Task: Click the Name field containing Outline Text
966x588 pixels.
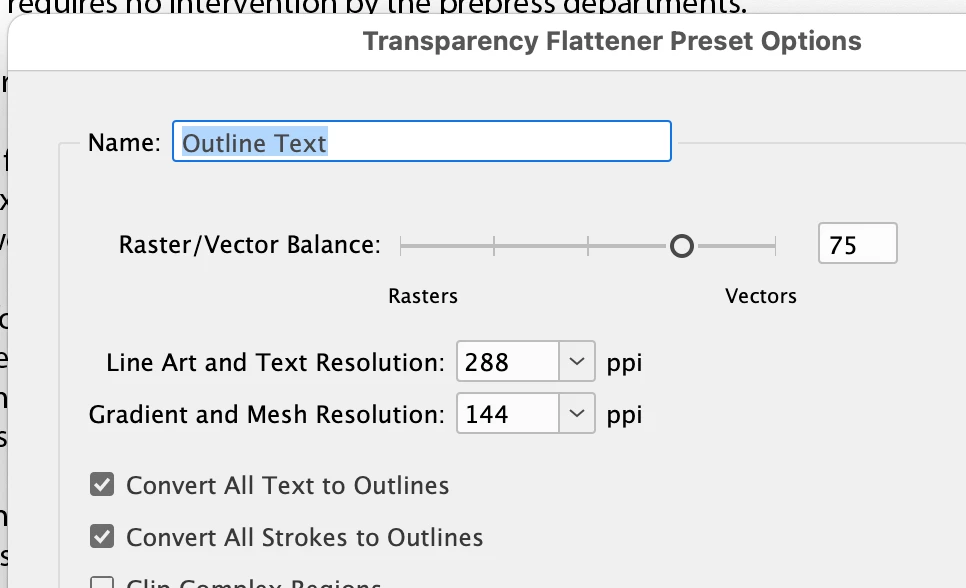Action: [x=421, y=142]
